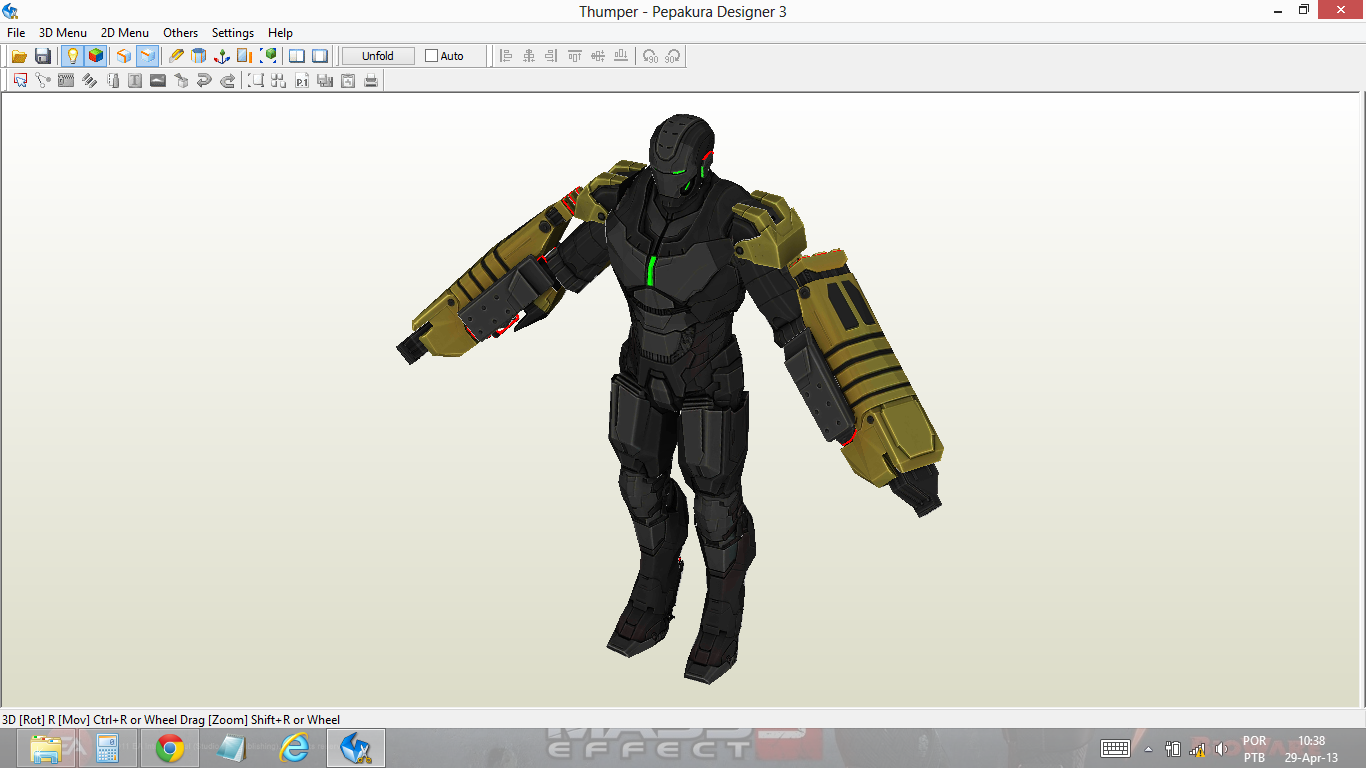Click the network signal tray icon
The width and height of the screenshot is (1366, 768).
pos(1197,749)
